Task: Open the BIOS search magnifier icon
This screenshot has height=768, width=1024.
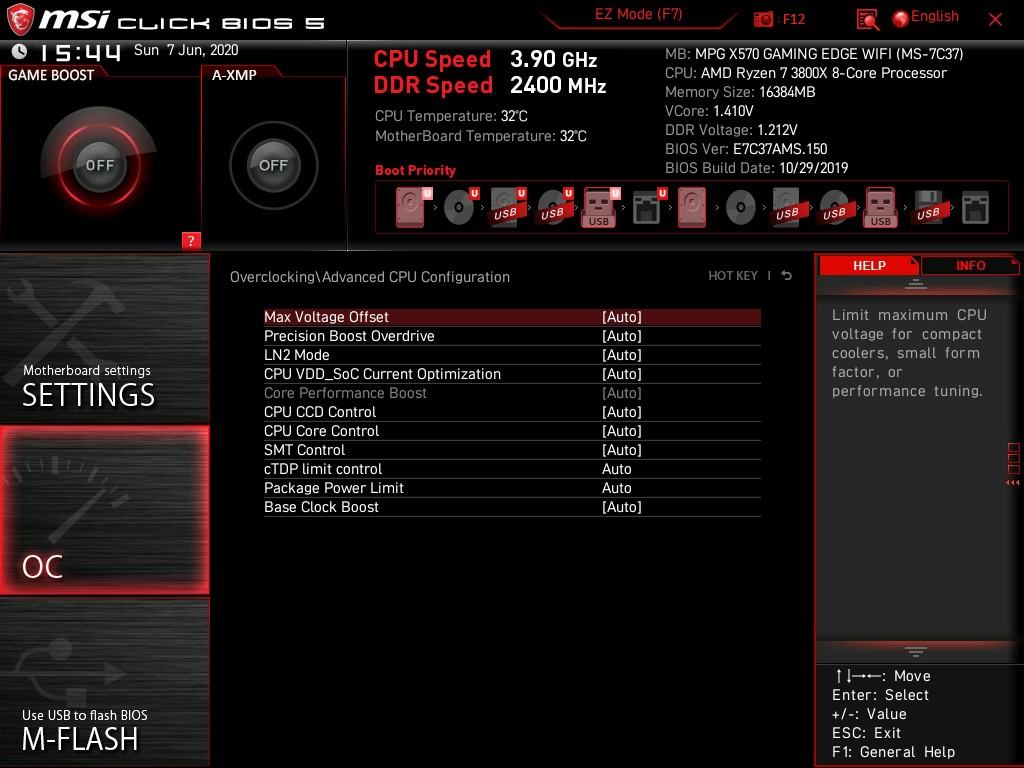Action: pos(867,20)
